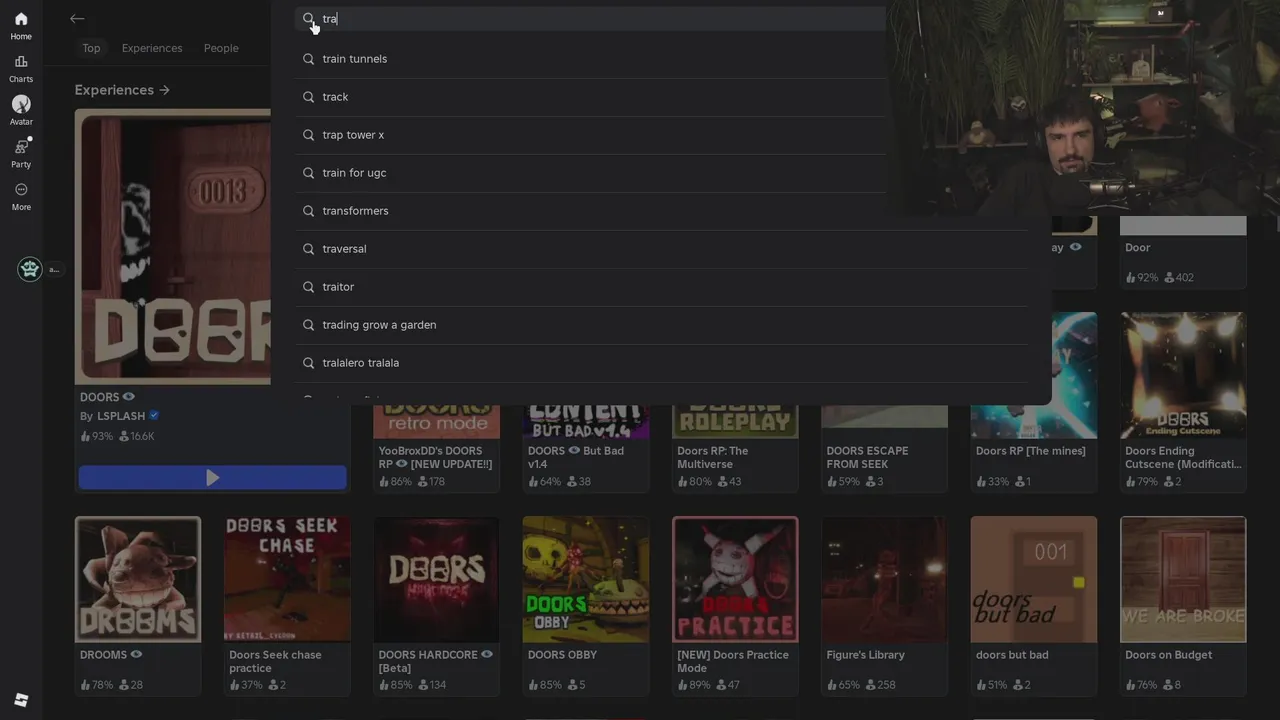Image resolution: width=1280 pixels, height=720 pixels.
Task: Open the Doors Practice Mode thumbnail
Action: click(x=735, y=579)
